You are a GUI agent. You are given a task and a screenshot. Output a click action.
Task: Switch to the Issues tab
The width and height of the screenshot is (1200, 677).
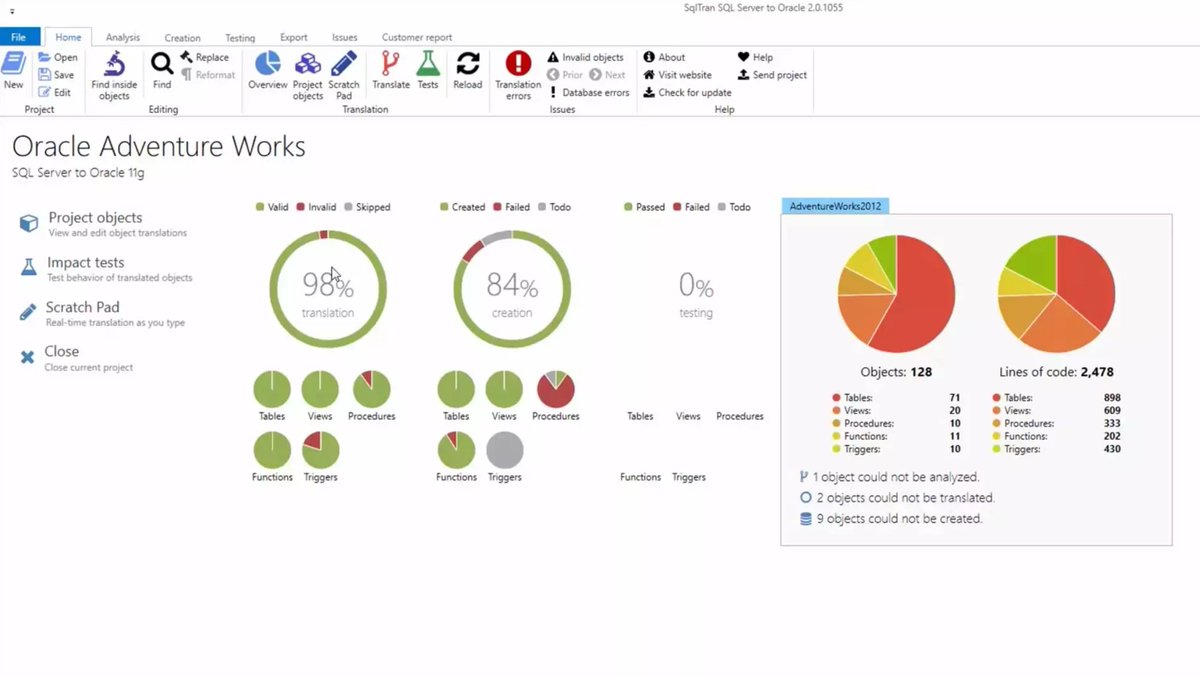point(344,37)
